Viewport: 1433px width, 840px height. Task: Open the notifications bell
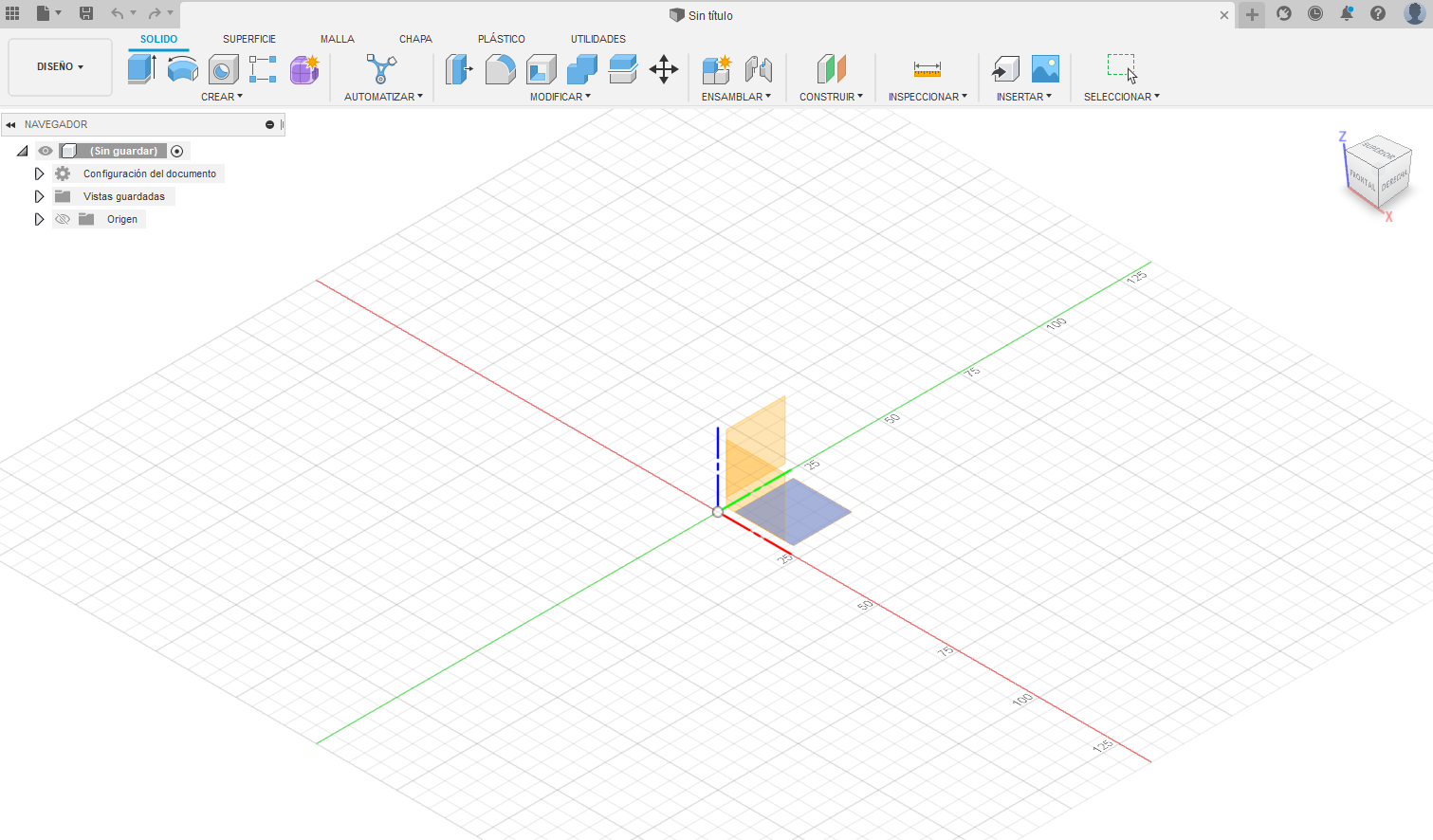(x=1347, y=13)
